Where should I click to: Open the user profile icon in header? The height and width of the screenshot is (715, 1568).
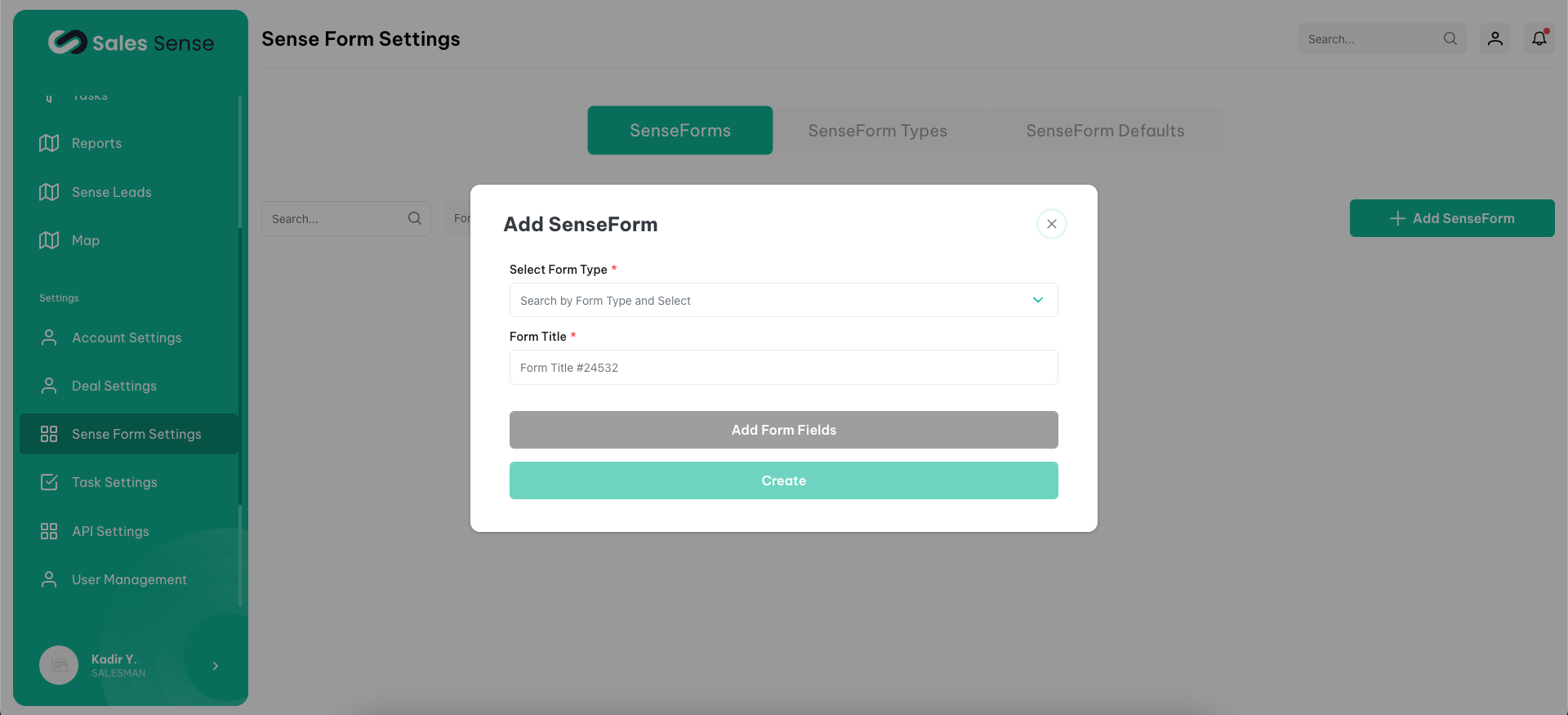point(1494,38)
